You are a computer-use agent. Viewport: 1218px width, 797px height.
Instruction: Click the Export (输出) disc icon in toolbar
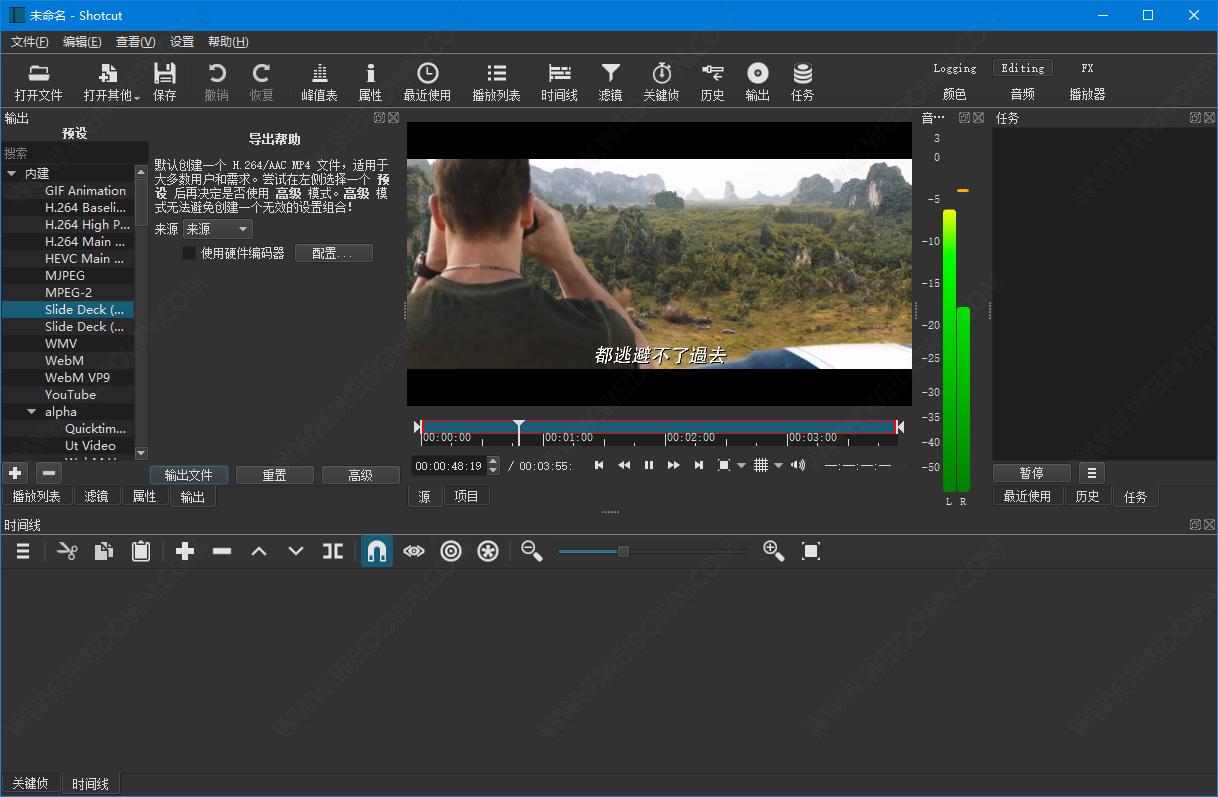[757, 82]
